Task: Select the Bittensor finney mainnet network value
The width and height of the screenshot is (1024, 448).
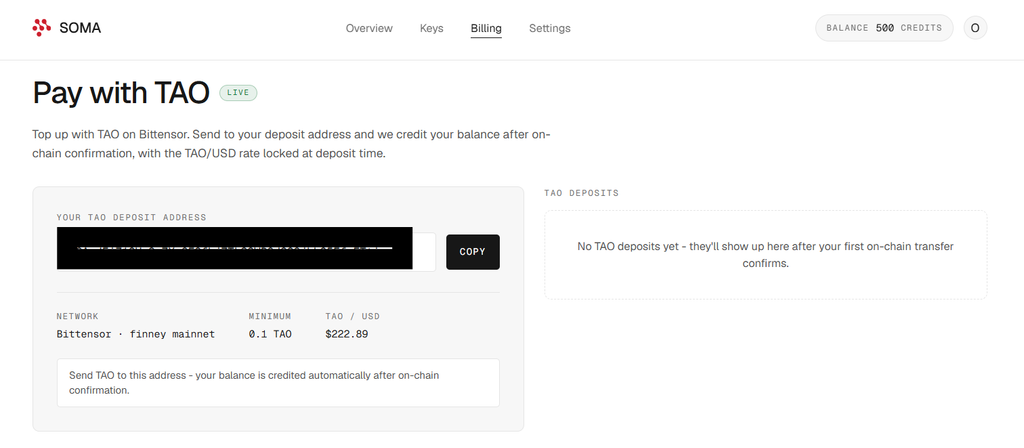Action: pyautogui.click(x=136, y=334)
